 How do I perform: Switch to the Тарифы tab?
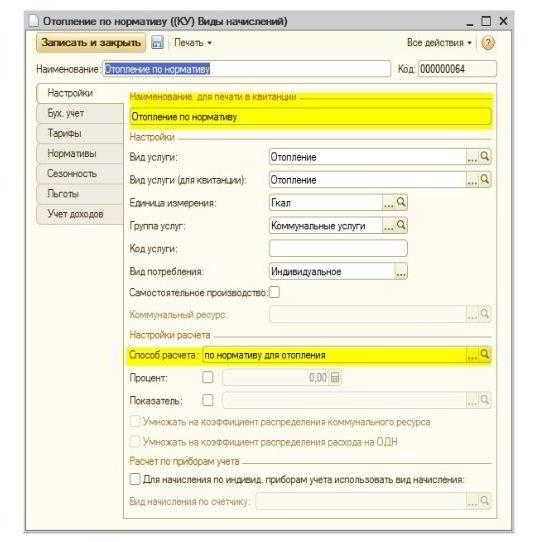pyautogui.click(x=80, y=133)
